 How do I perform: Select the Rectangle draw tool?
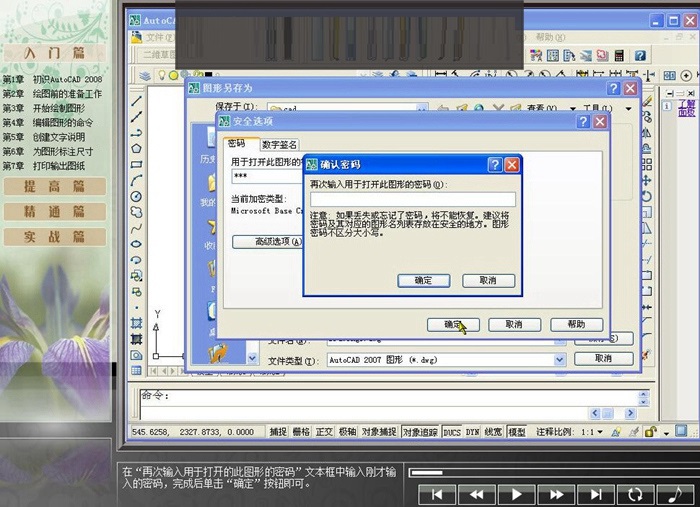pos(136,164)
